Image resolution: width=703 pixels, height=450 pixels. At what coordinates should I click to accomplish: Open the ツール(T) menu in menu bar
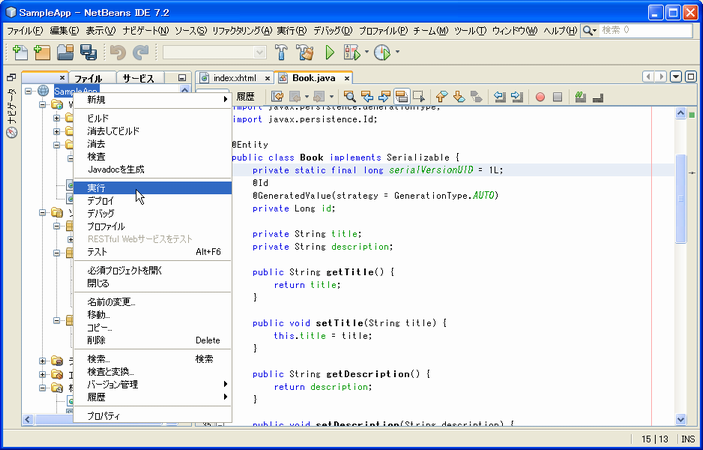[470, 30]
